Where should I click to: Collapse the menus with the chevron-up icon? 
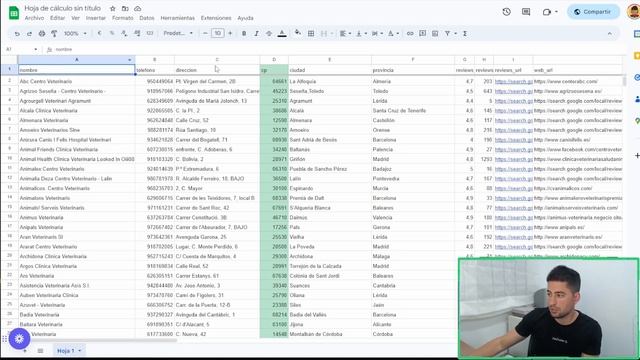(x=610, y=33)
